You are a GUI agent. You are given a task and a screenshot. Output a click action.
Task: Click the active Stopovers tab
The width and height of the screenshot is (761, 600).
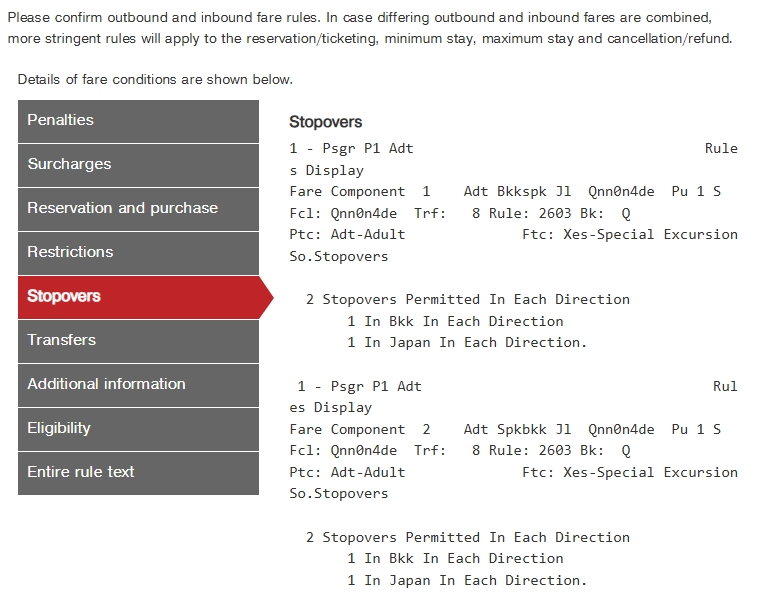pyautogui.click(x=138, y=297)
